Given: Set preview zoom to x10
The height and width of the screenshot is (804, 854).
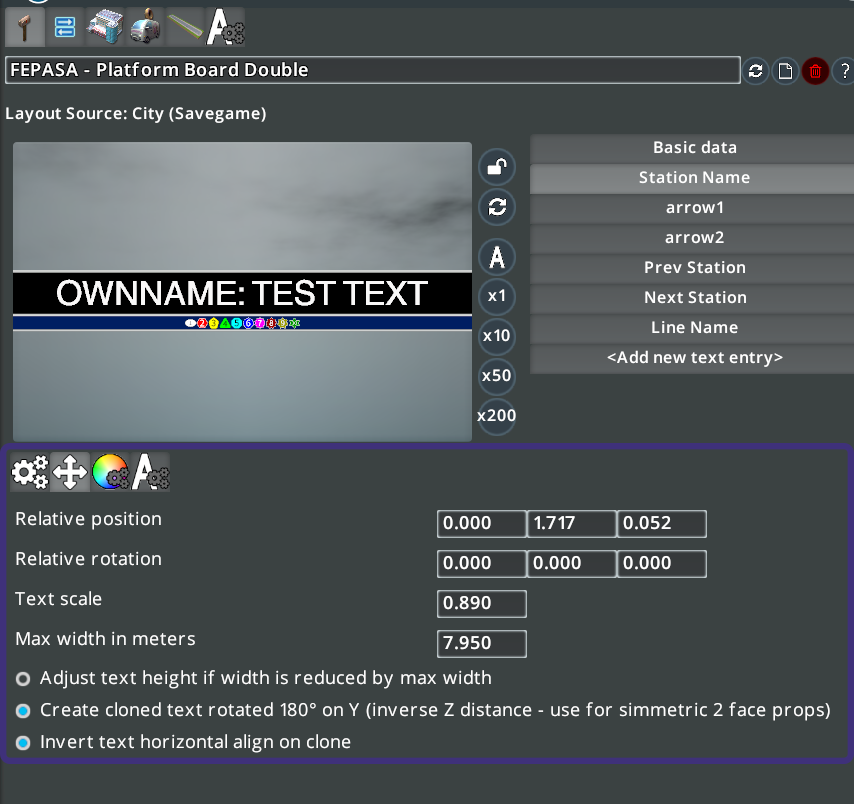Looking at the screenshot, I should [497, 336].
